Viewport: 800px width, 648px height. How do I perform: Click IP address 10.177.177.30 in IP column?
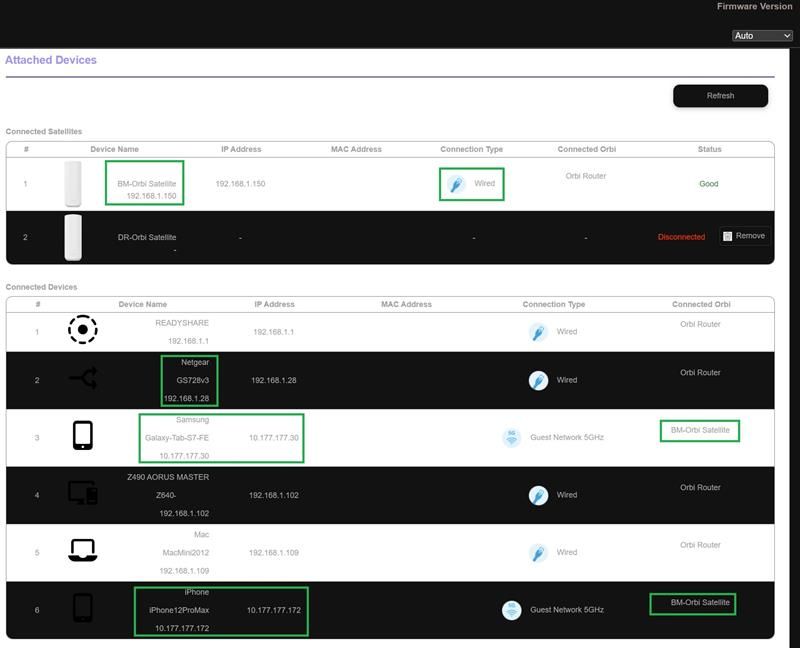pyautogui.click(x=273, y=438)
